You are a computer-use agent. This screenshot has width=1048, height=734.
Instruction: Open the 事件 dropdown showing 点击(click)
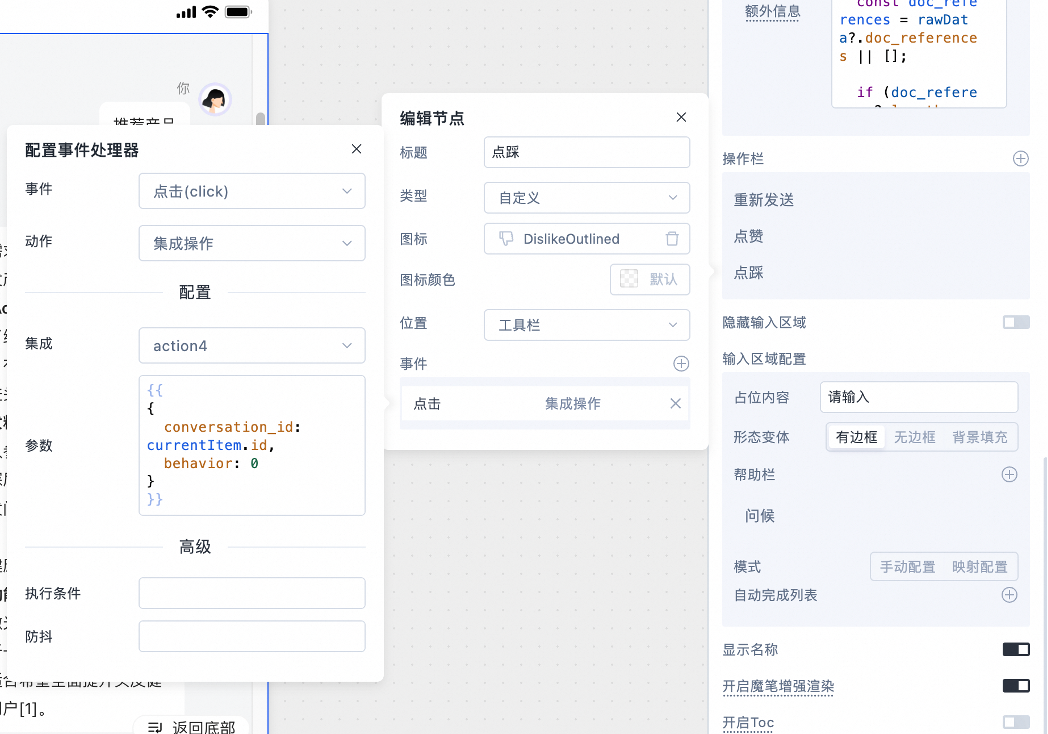(252, 191)
